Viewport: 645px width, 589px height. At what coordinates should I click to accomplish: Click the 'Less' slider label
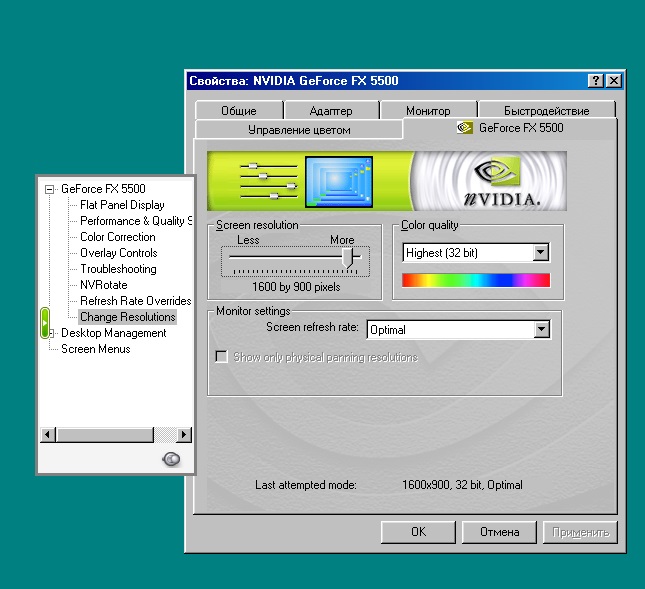[248, 240]
